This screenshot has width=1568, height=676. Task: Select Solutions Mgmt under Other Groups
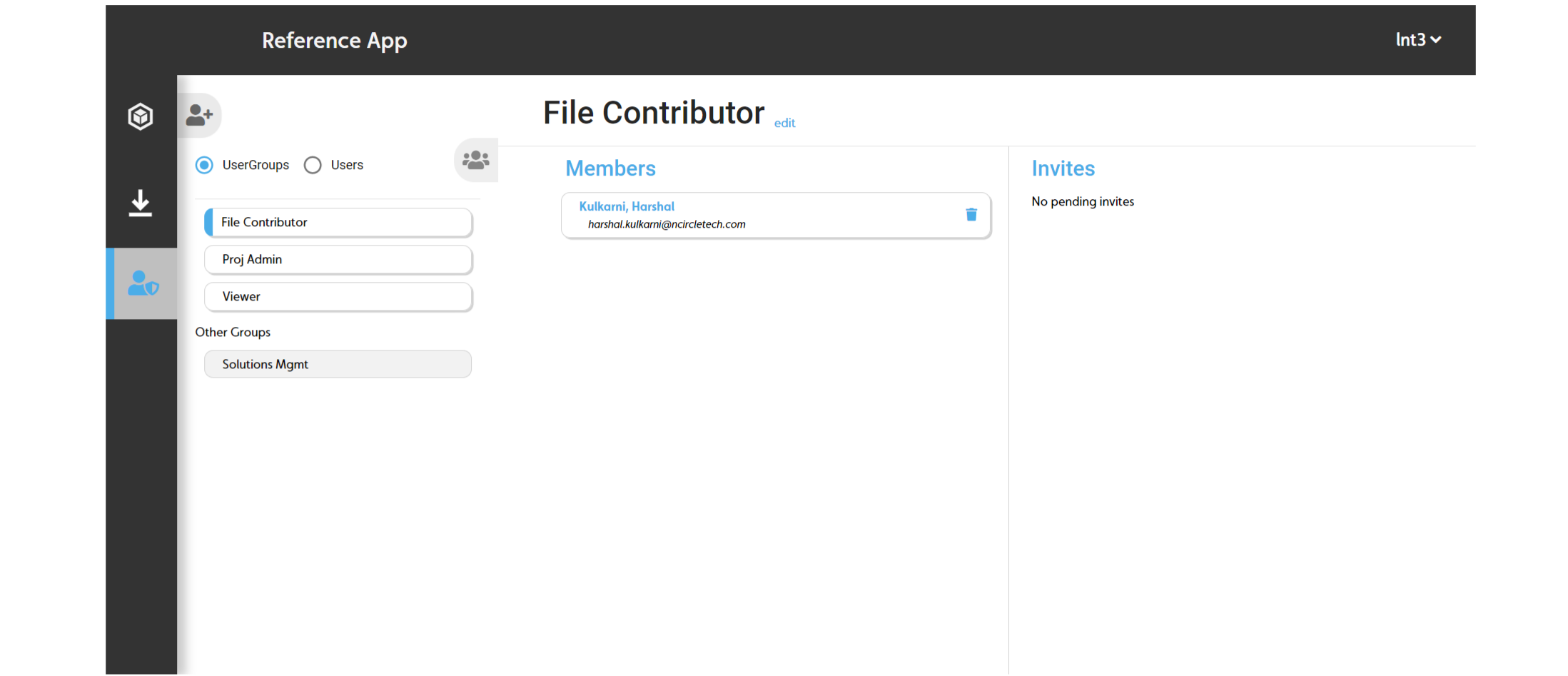(x=338, y=364)
